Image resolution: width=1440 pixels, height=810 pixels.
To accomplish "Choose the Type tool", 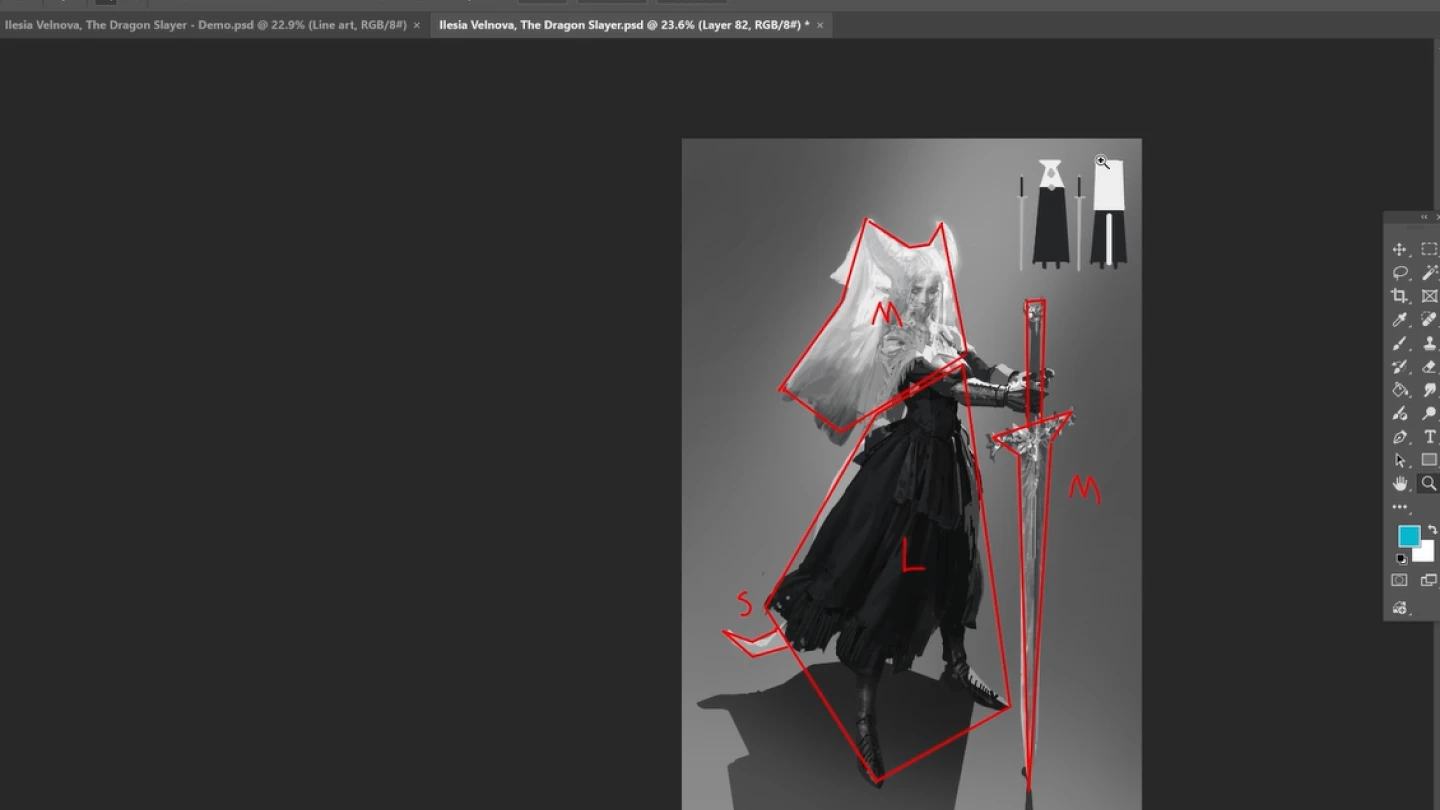I will point(1429,437).
